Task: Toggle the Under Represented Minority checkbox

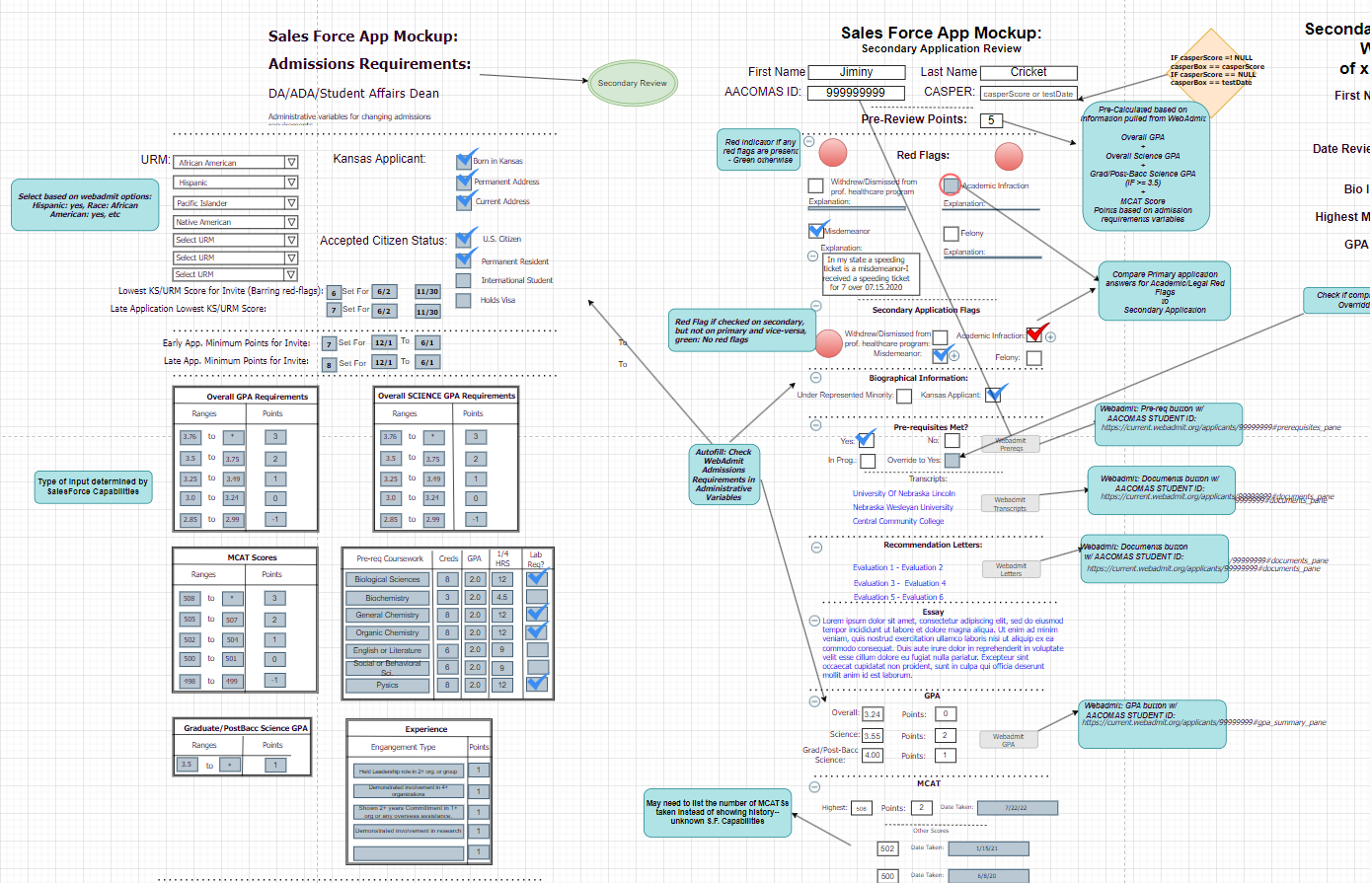Action: pyautogui.click(x=903, y=396)
